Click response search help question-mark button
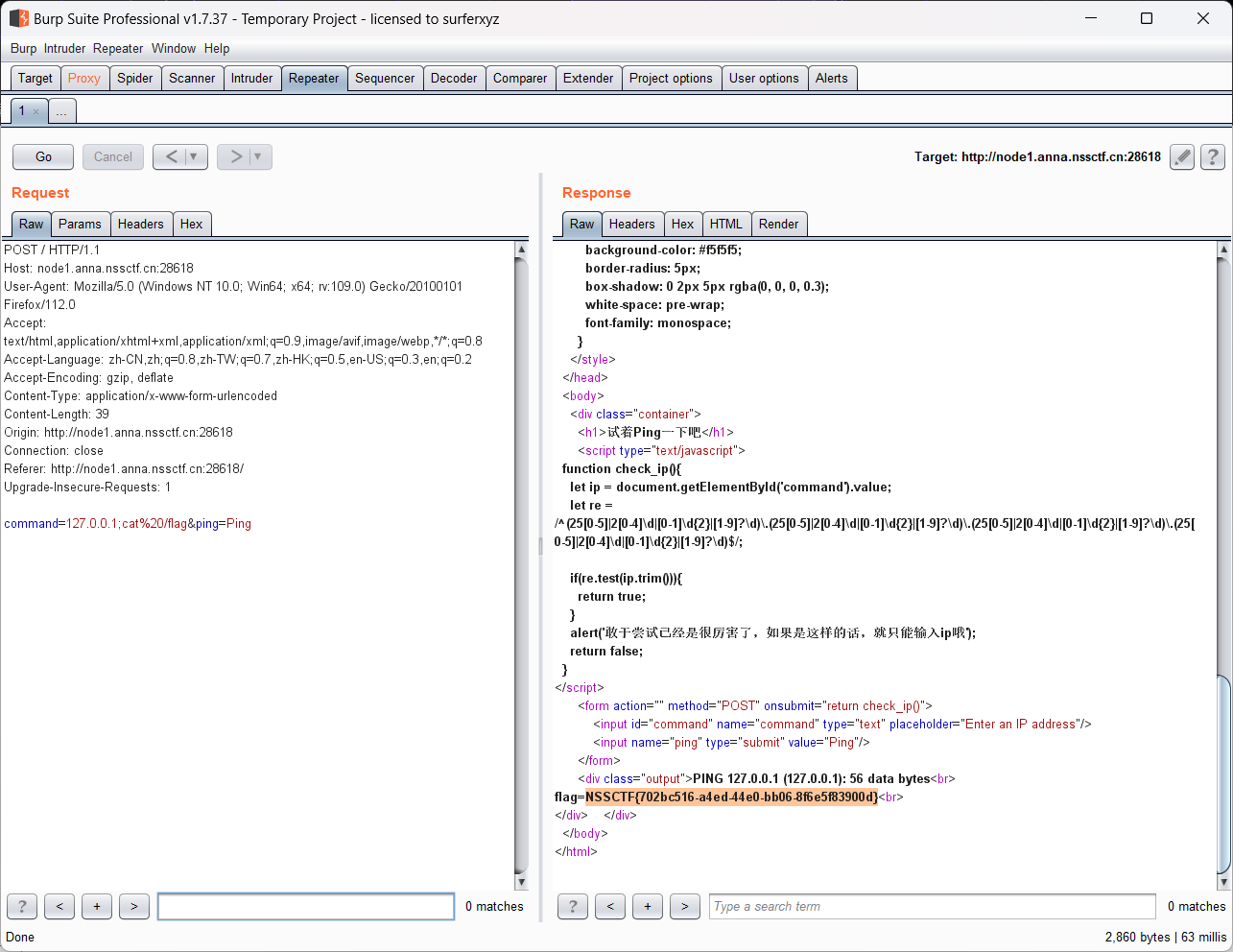The width and height of the screenshot is (1233, 952). [x=573, y=906]
